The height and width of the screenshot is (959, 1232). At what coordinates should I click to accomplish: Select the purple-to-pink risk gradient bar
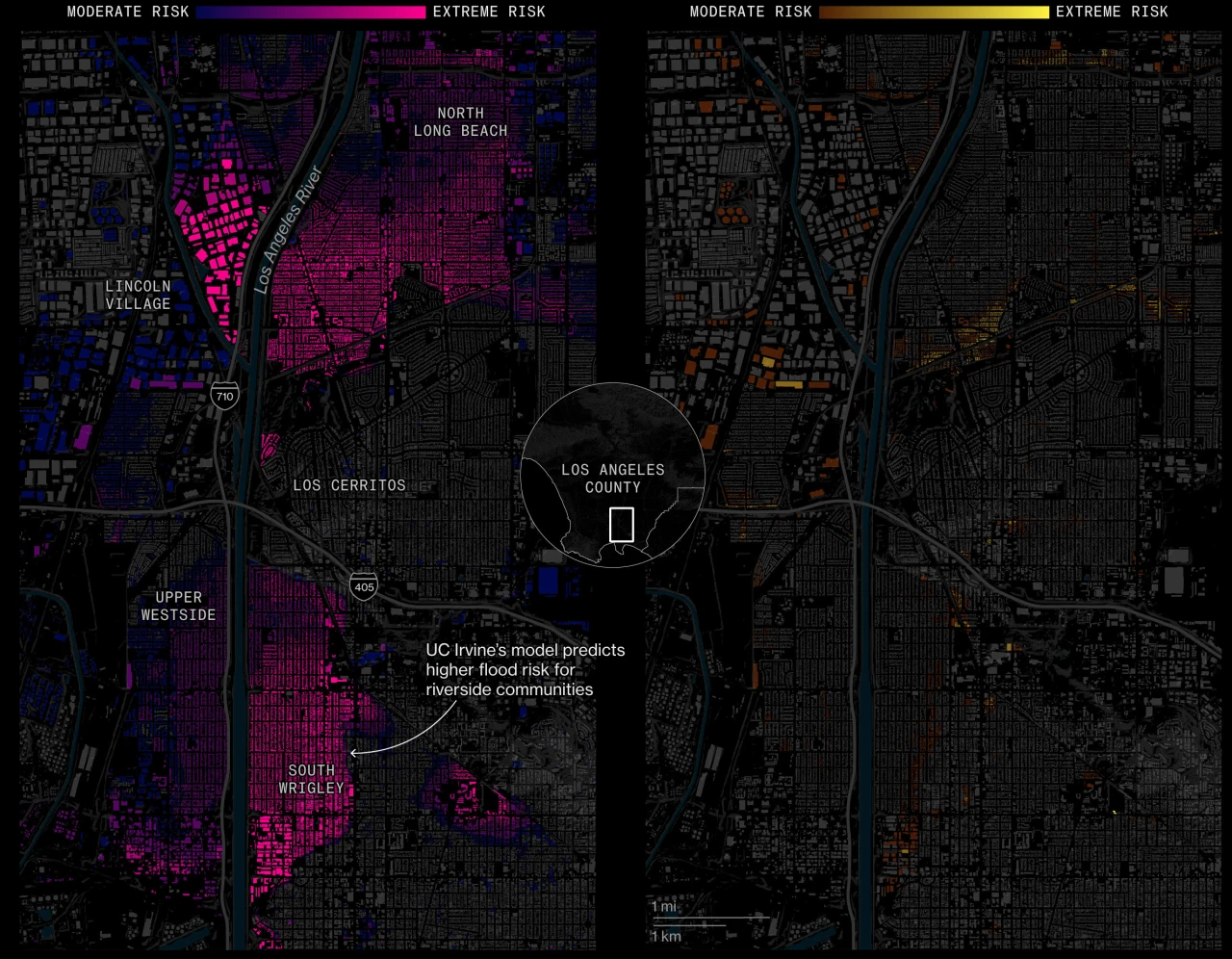click(310, 12)
